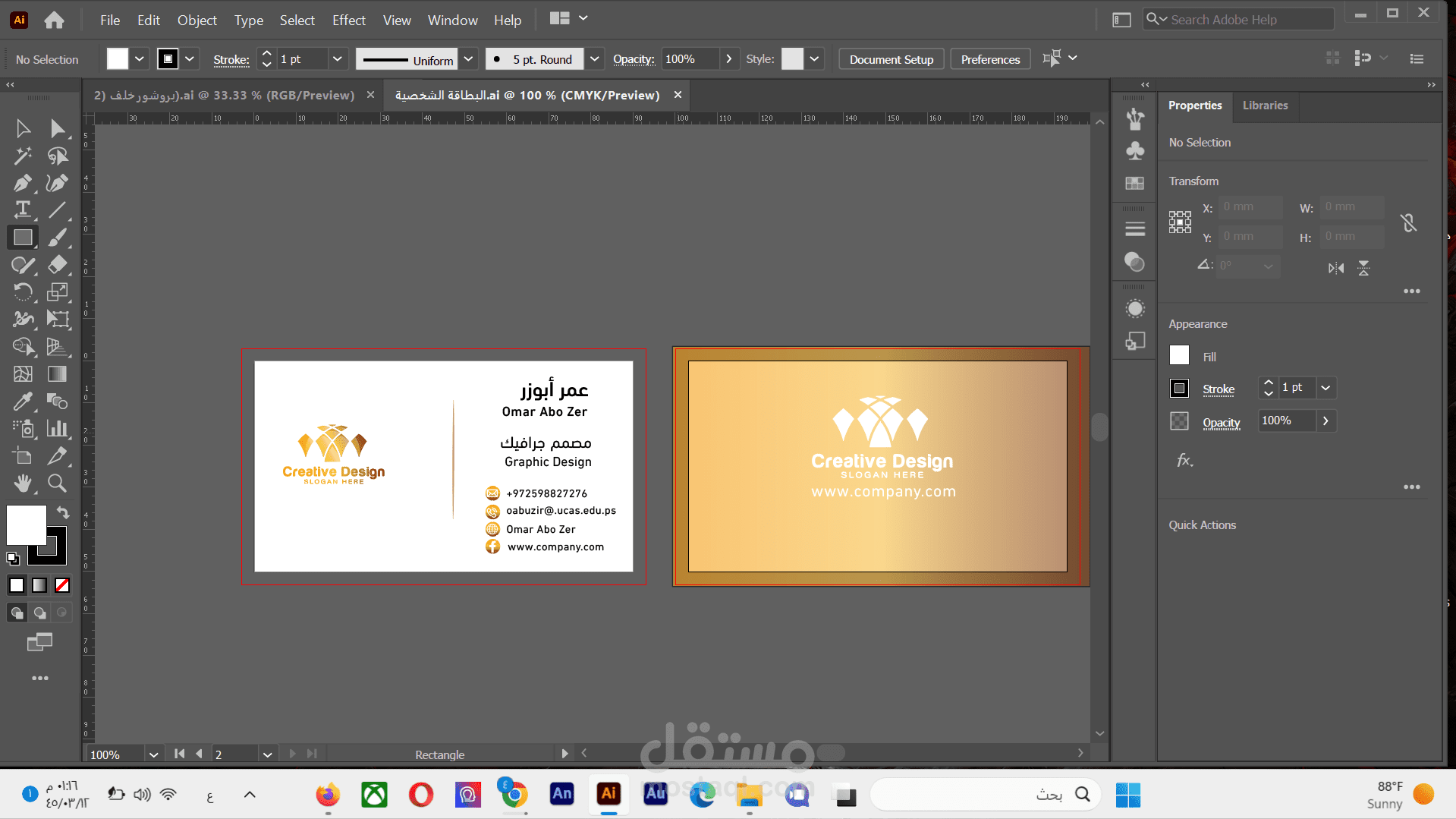Set paint mode to Color
1456x819 pixels.
tap(17, 585)
